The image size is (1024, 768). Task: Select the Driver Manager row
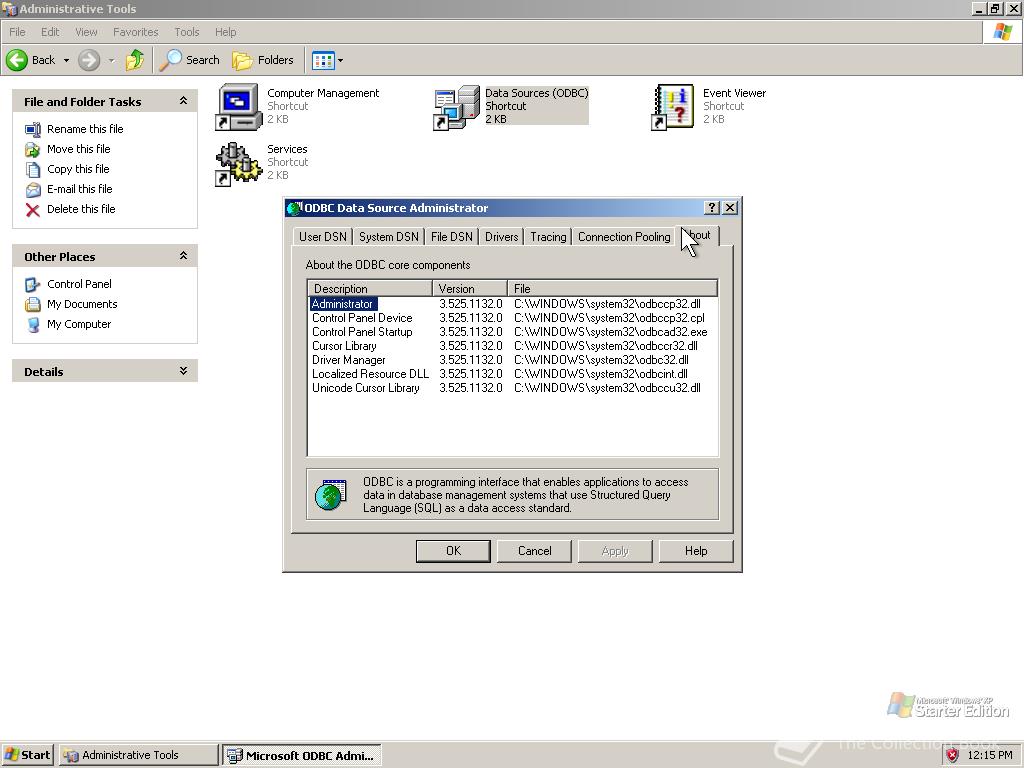pos(513,360)
